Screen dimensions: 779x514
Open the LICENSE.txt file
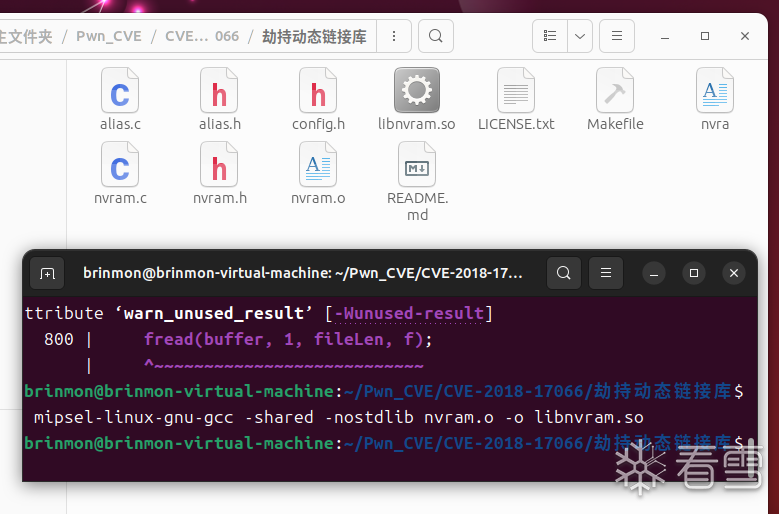click(516, 100)
